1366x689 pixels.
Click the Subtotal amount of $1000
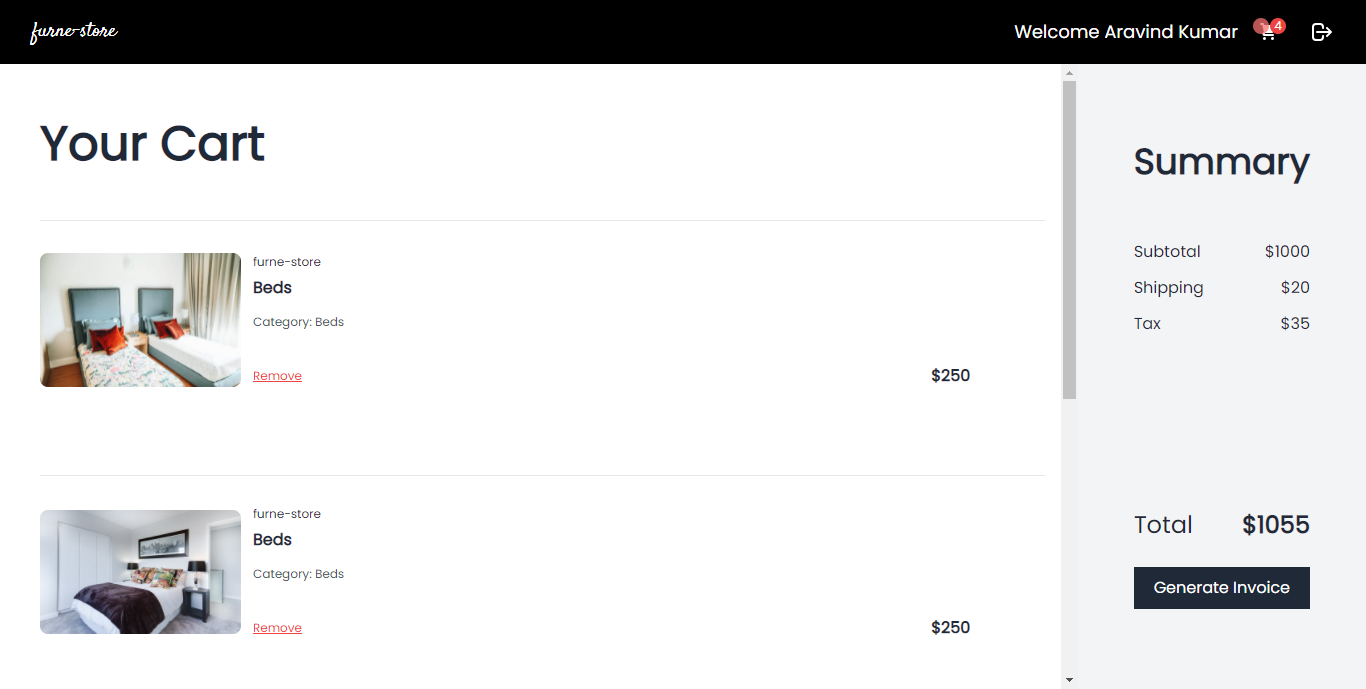coord(1287,251)
